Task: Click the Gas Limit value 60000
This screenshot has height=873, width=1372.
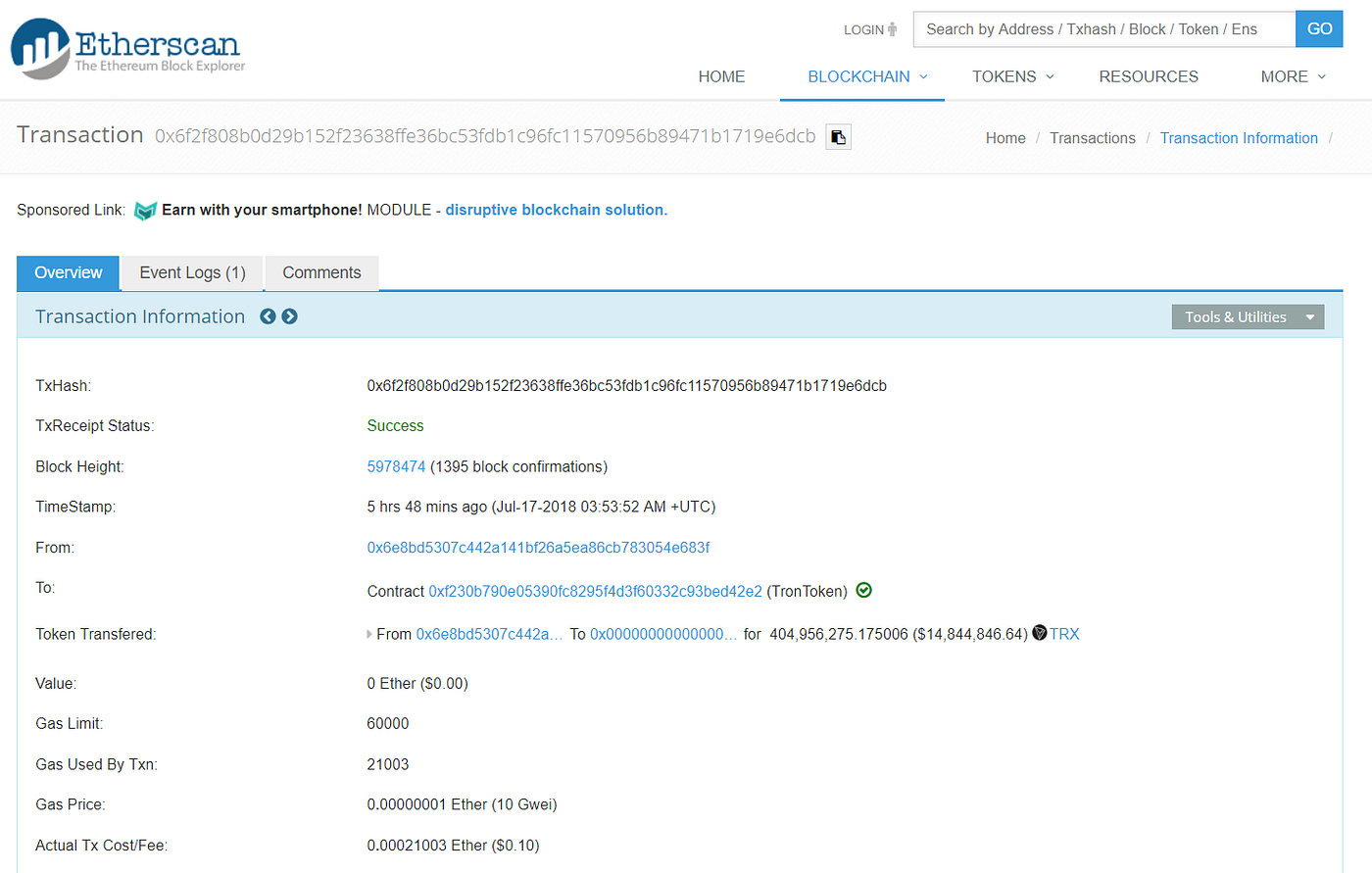Action: tap(388, 724)
